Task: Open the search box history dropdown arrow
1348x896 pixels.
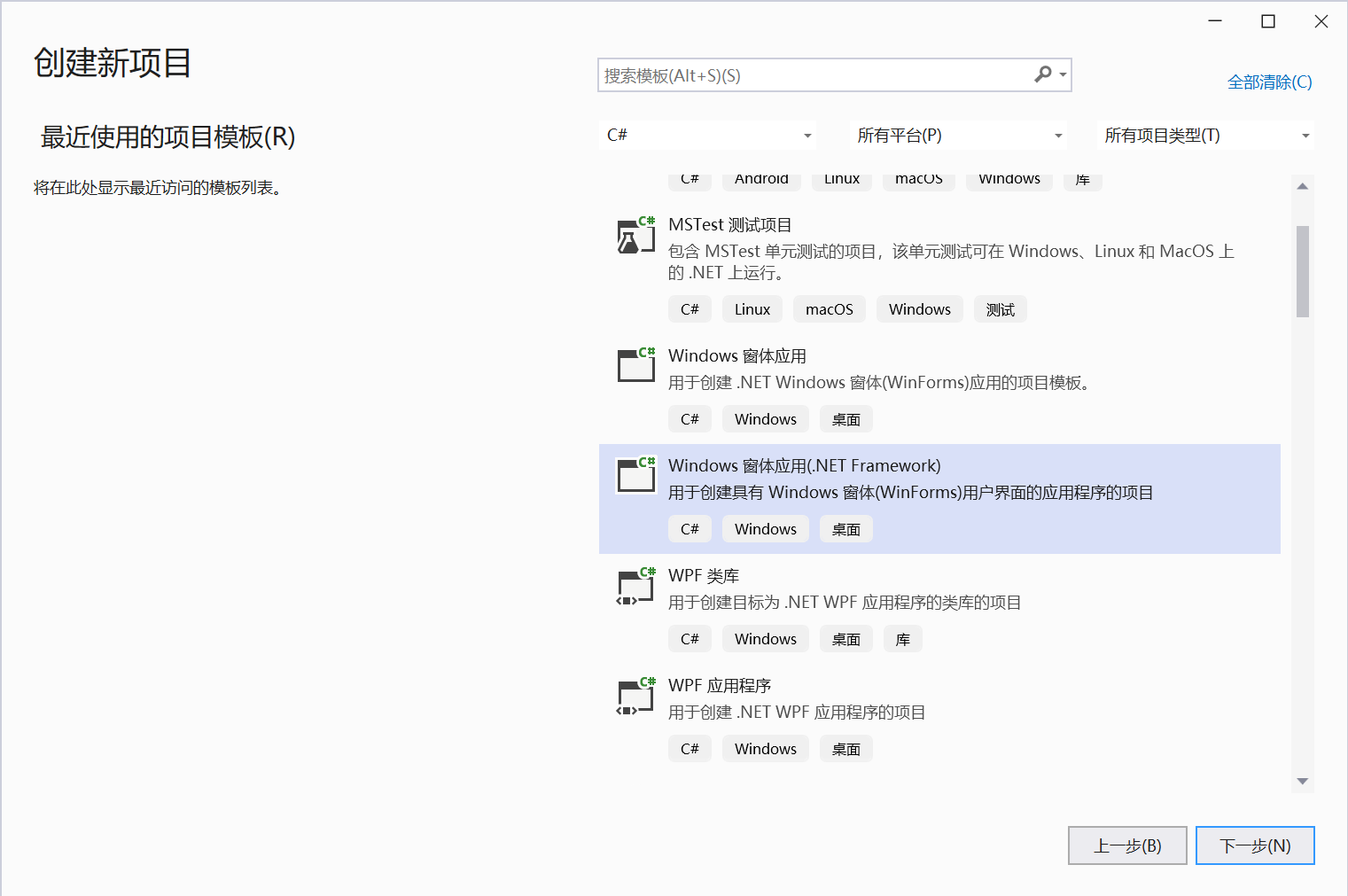Action: [x=1063, y=75]
